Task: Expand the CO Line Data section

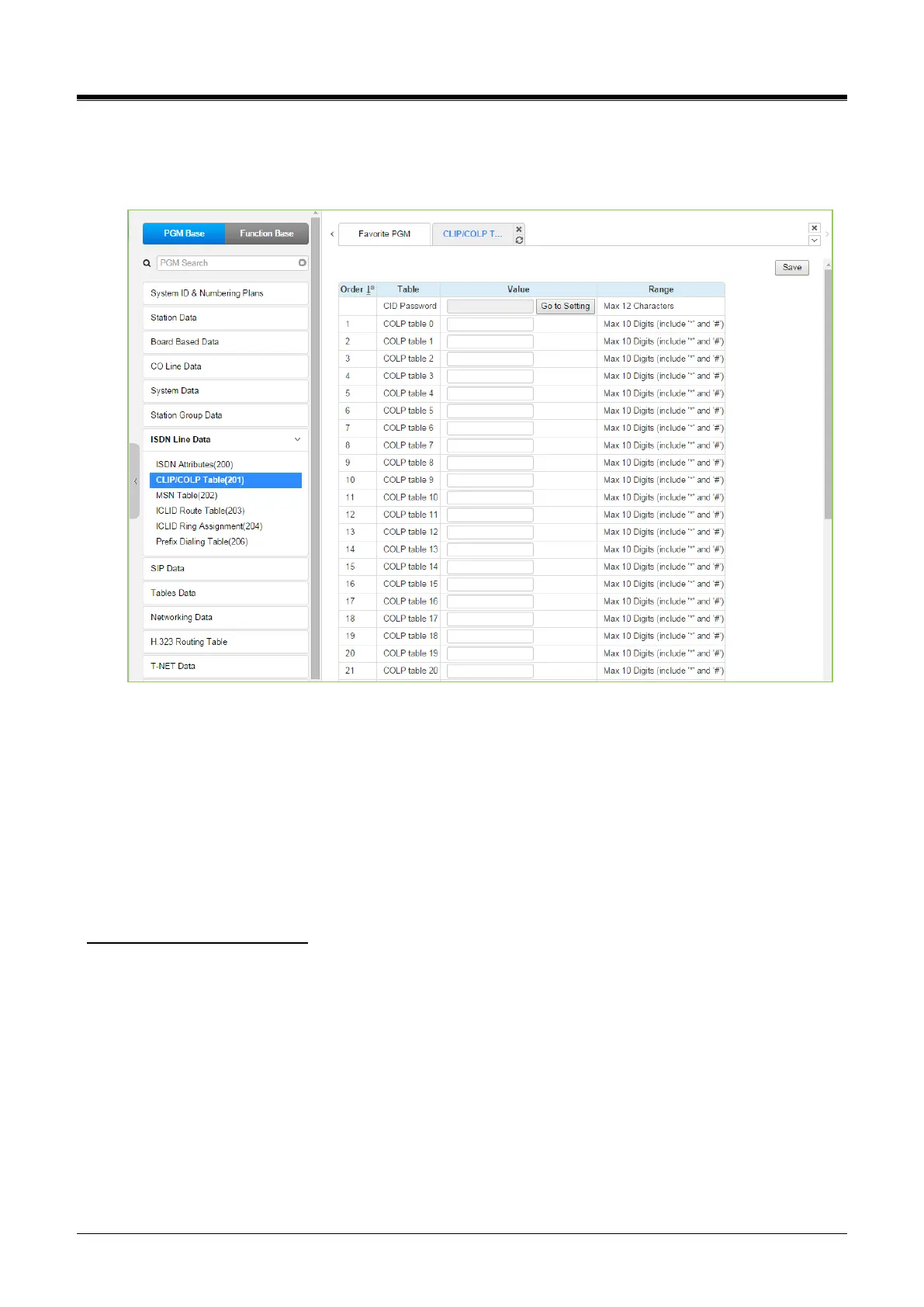Action: [226, 366]
